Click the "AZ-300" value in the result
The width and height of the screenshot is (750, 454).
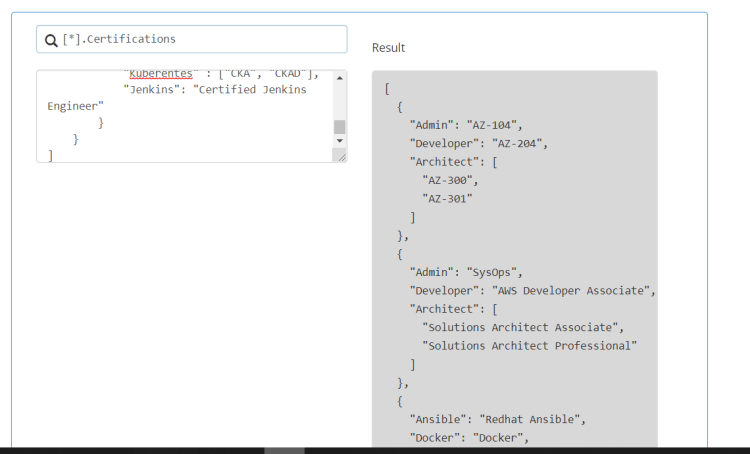tap(450, 180)
